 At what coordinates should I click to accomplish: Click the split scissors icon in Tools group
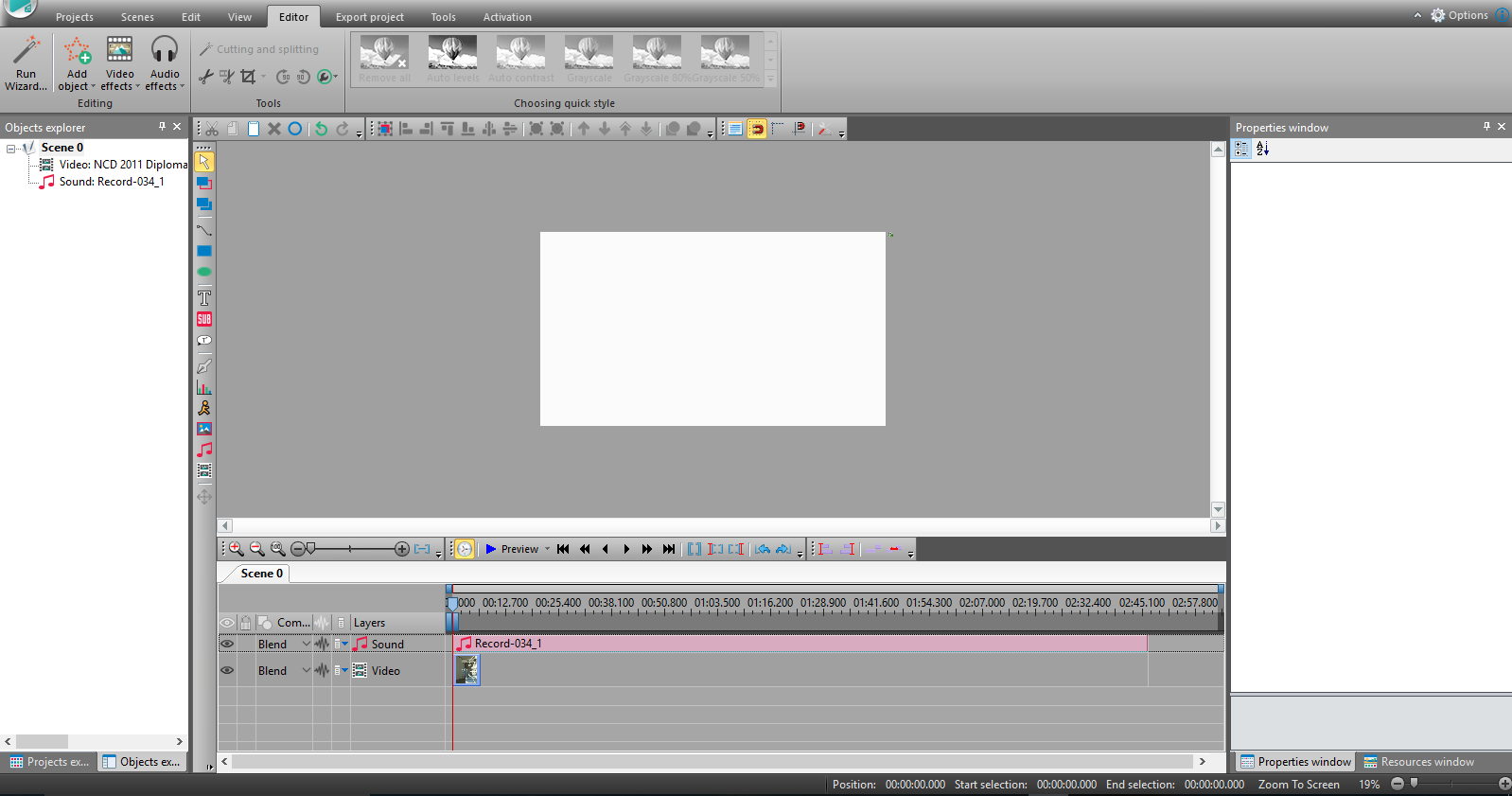pos(206,77)
